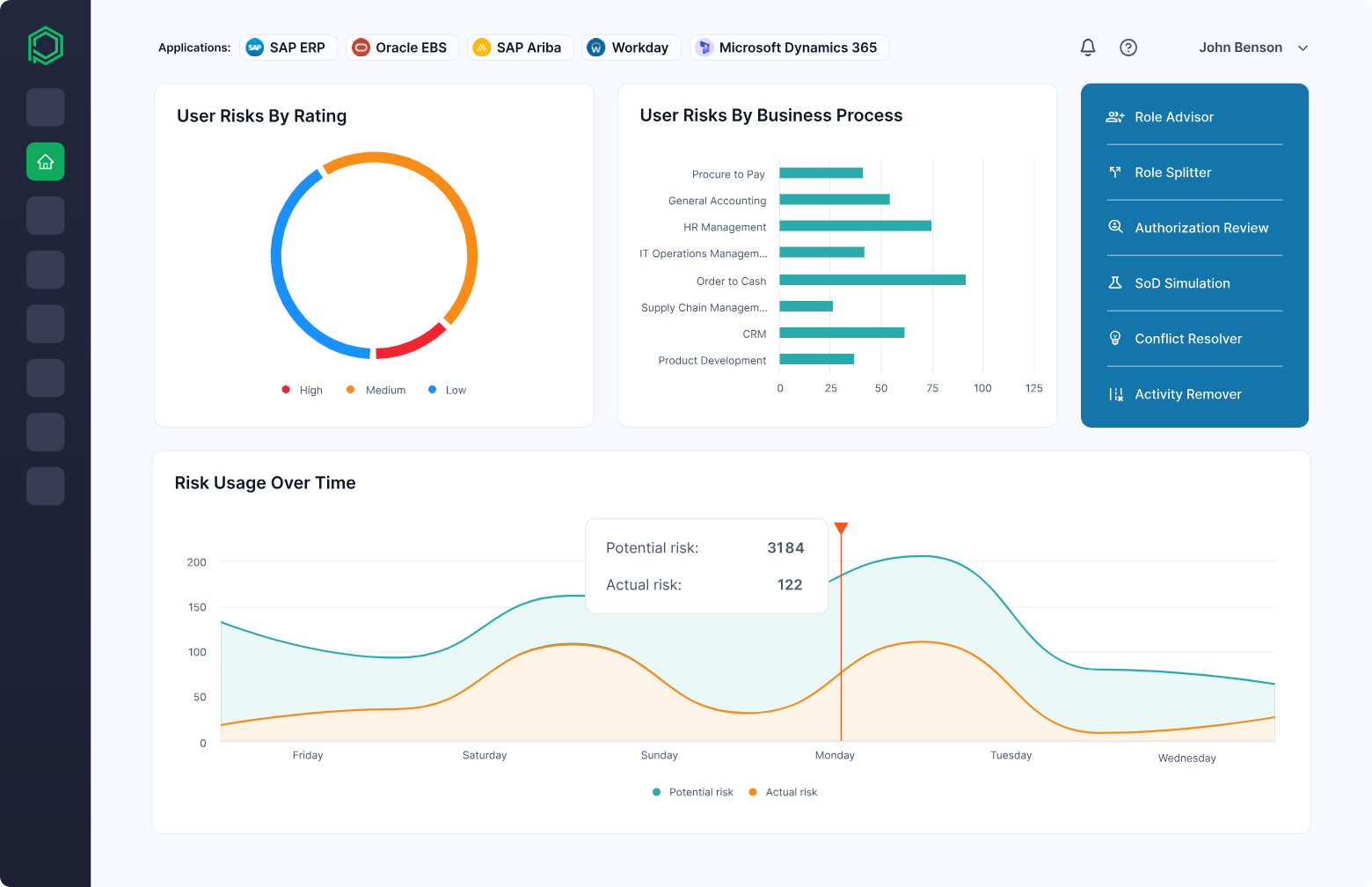Select the green Home sidebar icon
The height and width of the screenshot is (887, 1372).
(46, 162)
